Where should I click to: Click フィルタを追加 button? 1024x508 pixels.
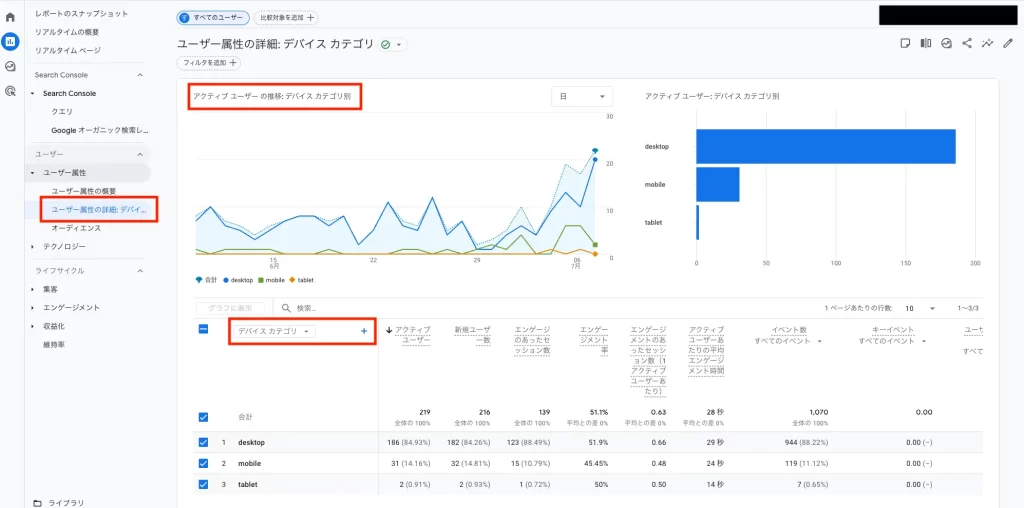(x=208, y=63)
